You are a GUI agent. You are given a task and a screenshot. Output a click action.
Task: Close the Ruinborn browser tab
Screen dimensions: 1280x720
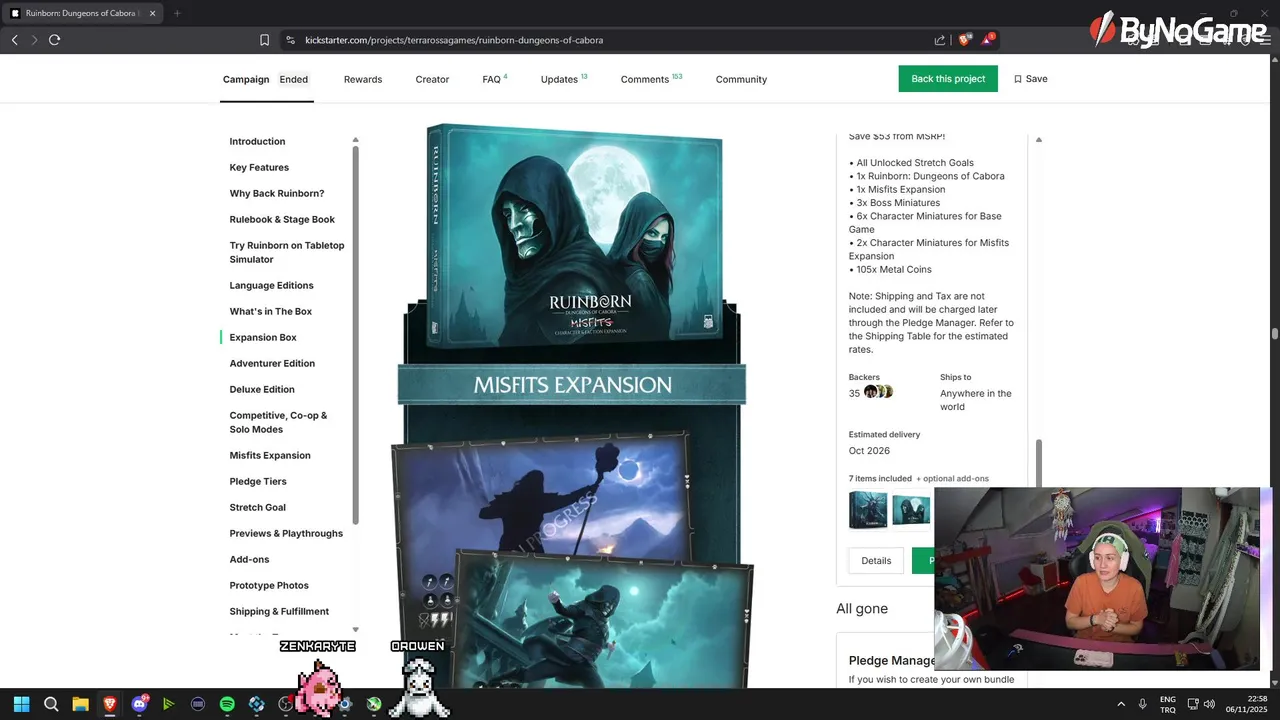(x=151, y=13)
